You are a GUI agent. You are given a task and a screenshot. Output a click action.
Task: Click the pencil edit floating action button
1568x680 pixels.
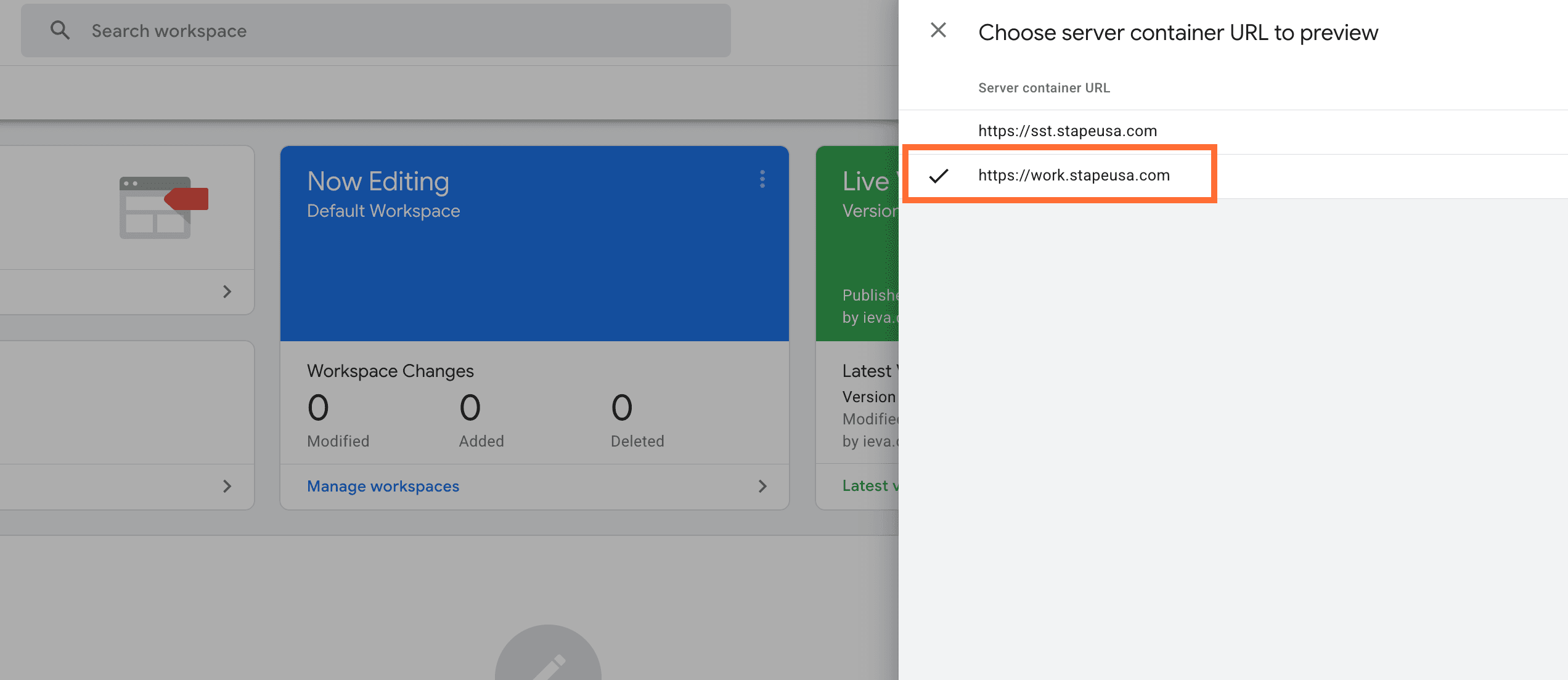click(547, 668)
